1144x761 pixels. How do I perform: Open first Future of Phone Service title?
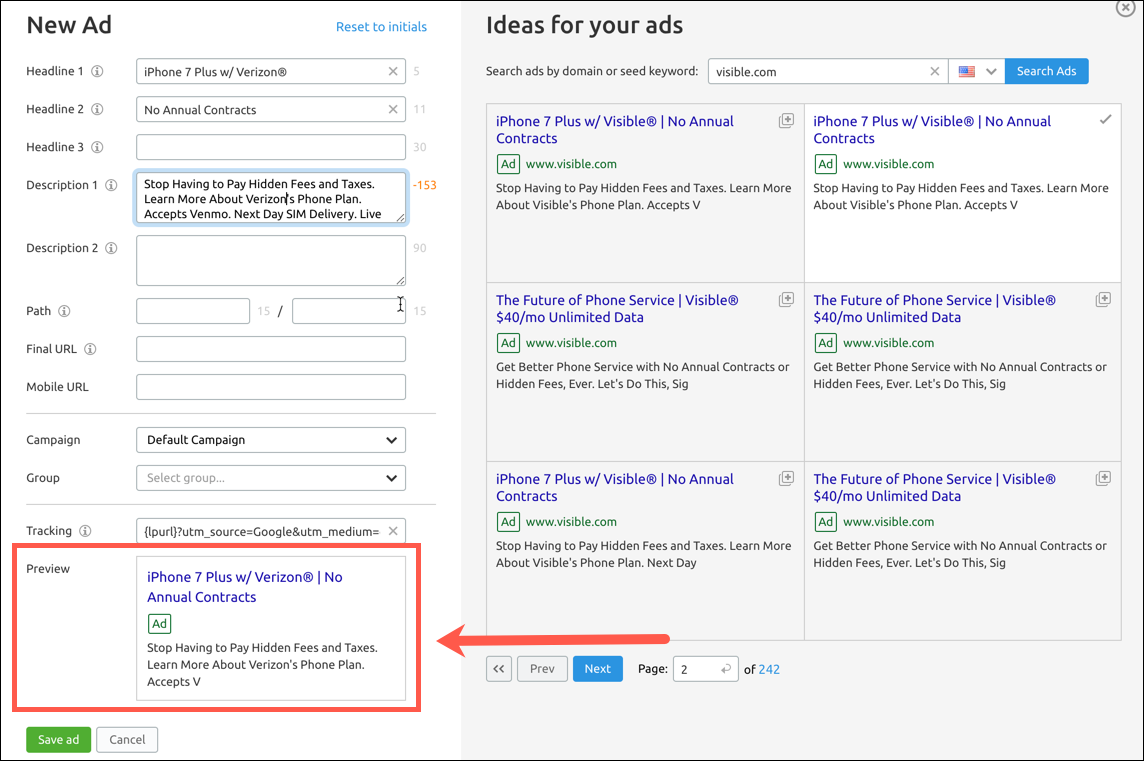[x=617, y=309]
